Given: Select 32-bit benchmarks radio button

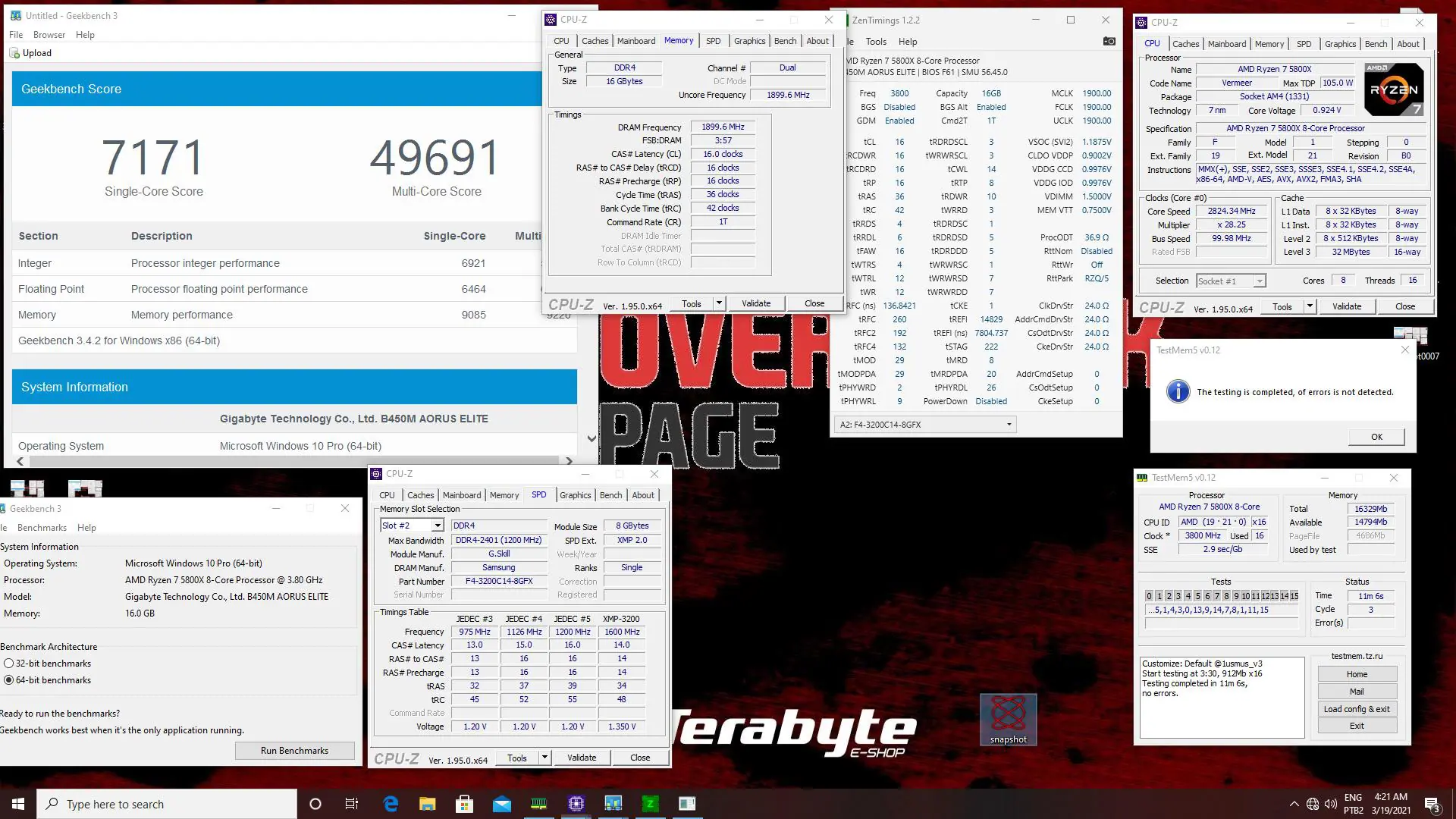Looking at the screenshot, I should [x=9, y=664].
